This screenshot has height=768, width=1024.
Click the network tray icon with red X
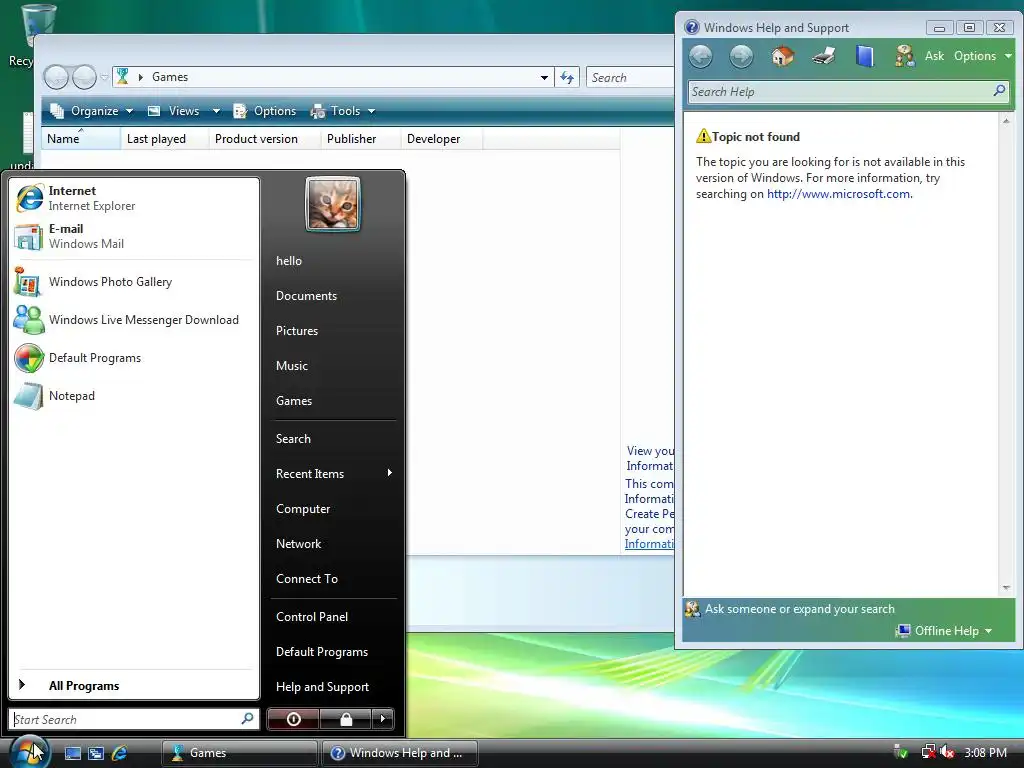pyautogui.click(x=928, y=753)
